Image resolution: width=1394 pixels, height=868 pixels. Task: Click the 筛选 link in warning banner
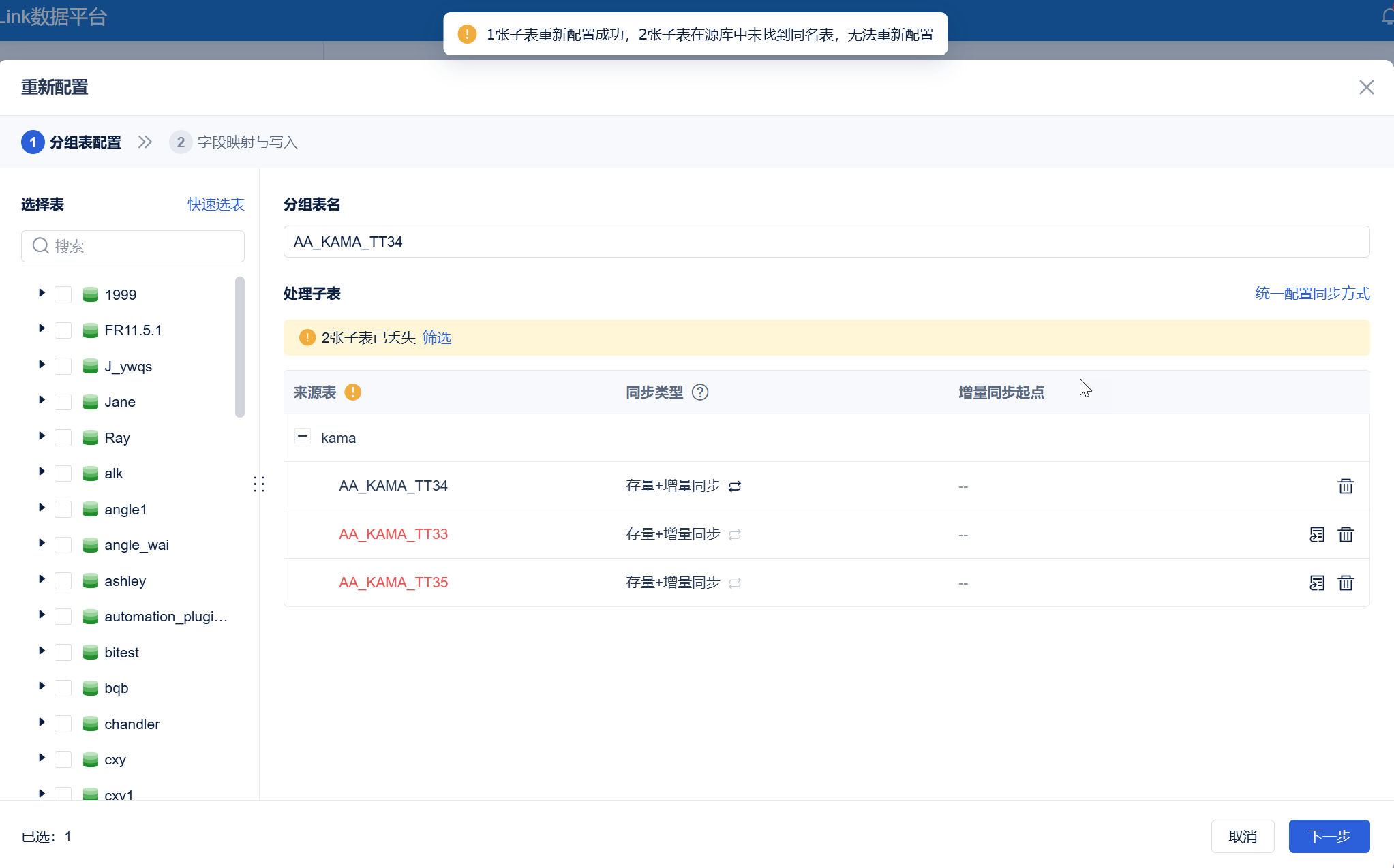point(437,338)
